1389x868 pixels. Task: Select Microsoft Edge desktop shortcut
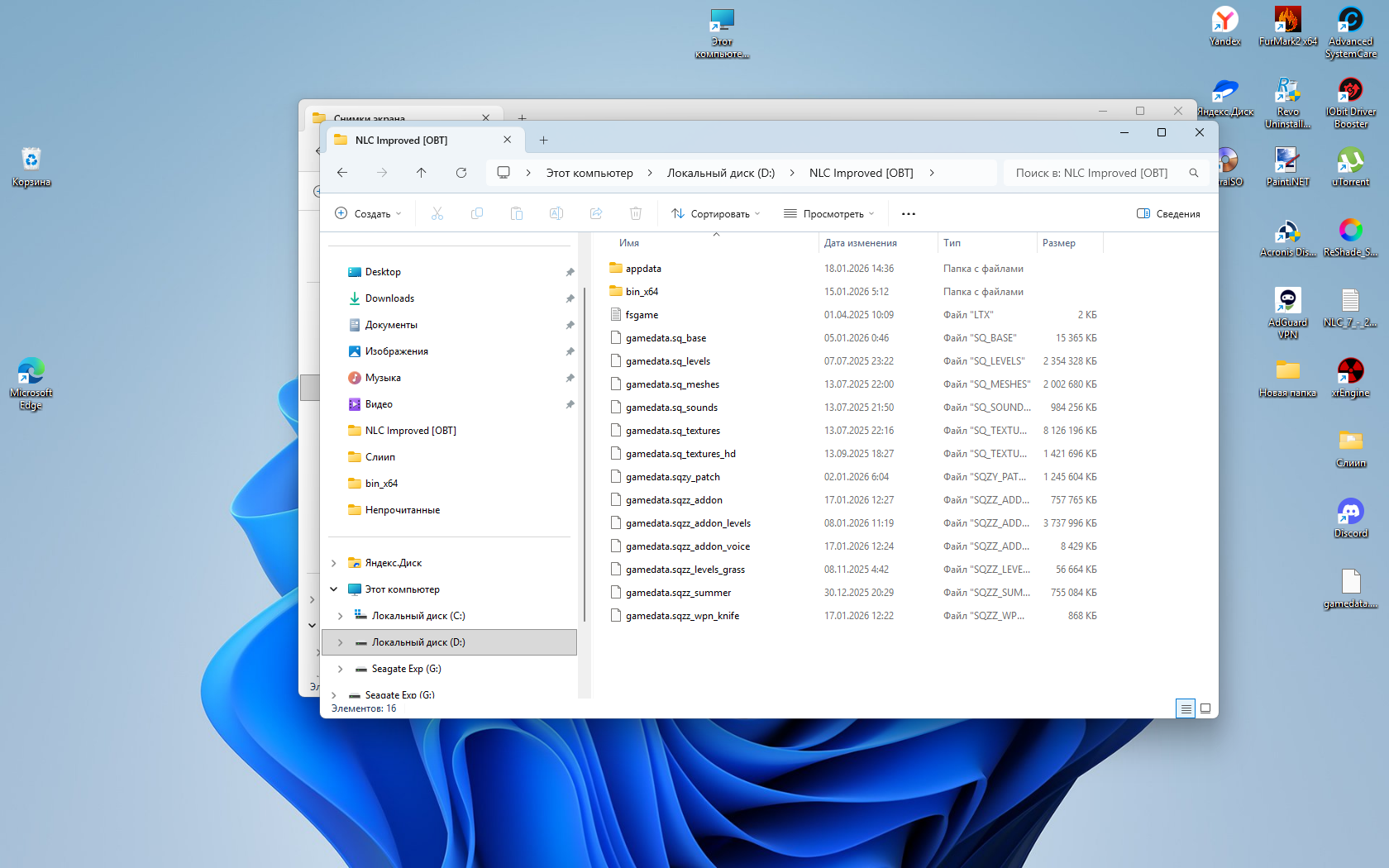tap(31, 382)
